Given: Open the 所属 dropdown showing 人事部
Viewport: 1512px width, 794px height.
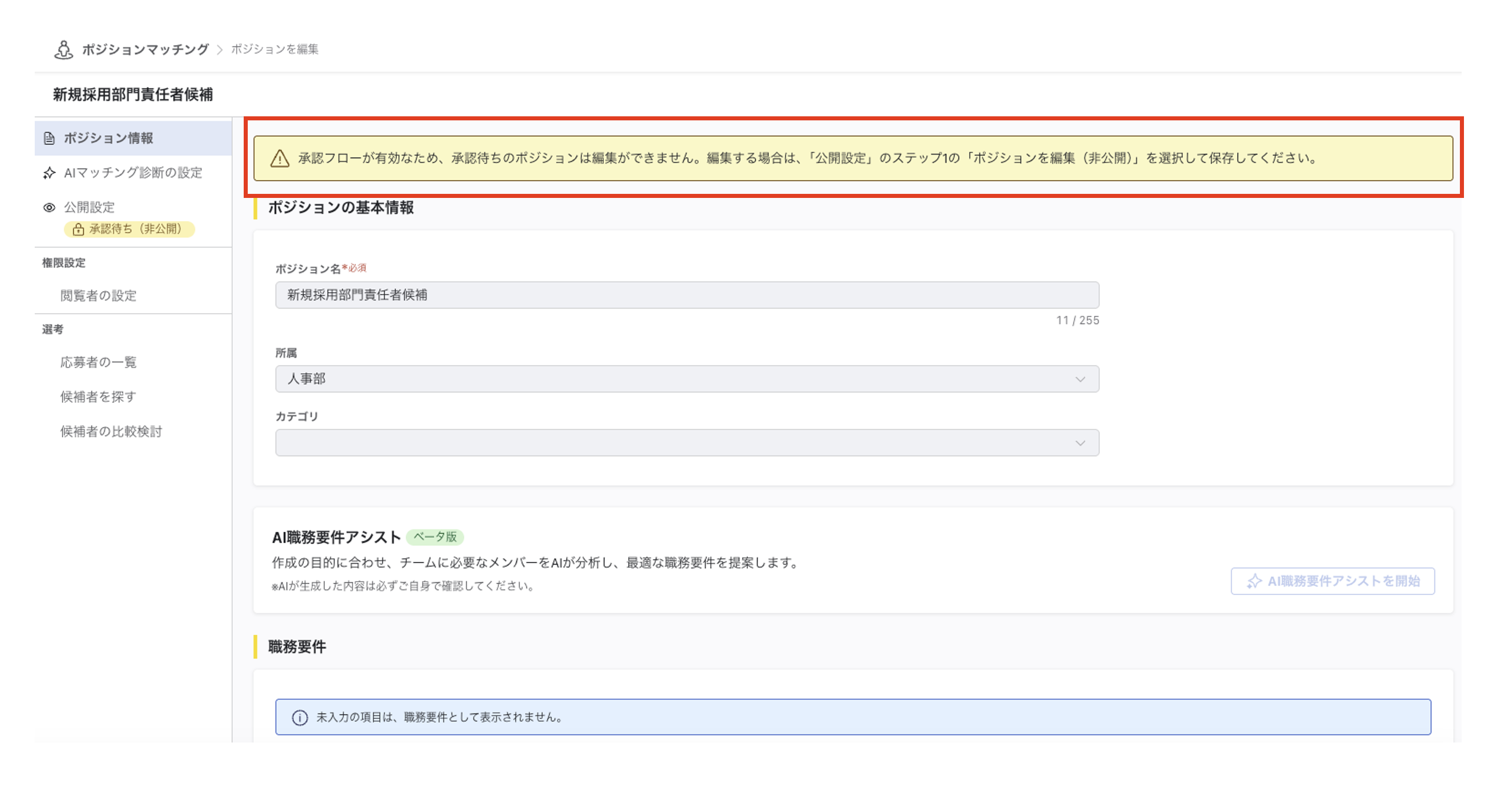Looking at the screenshot, I should (x=687, y=379).
